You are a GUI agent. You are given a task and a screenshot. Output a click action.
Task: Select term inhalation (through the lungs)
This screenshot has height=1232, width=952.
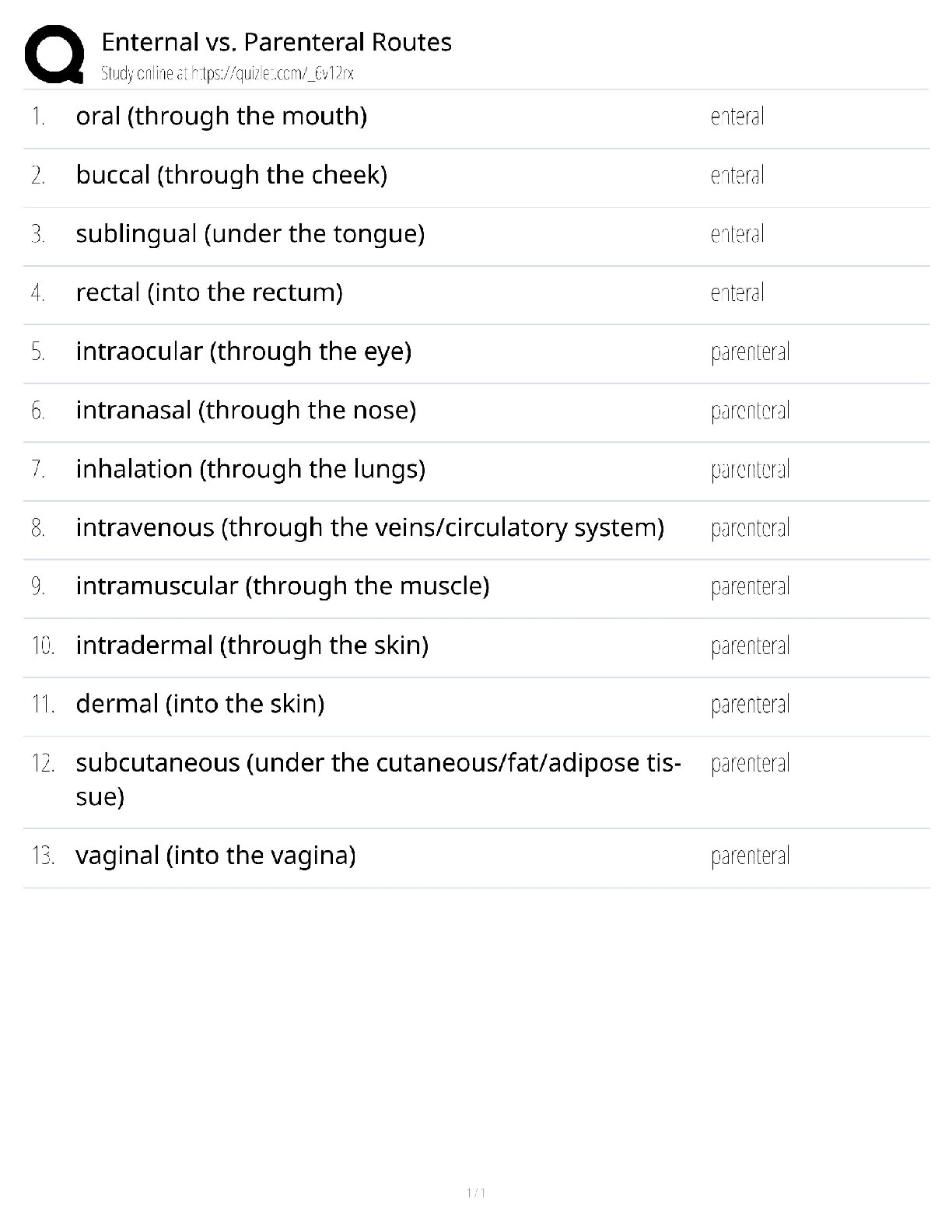250,469
